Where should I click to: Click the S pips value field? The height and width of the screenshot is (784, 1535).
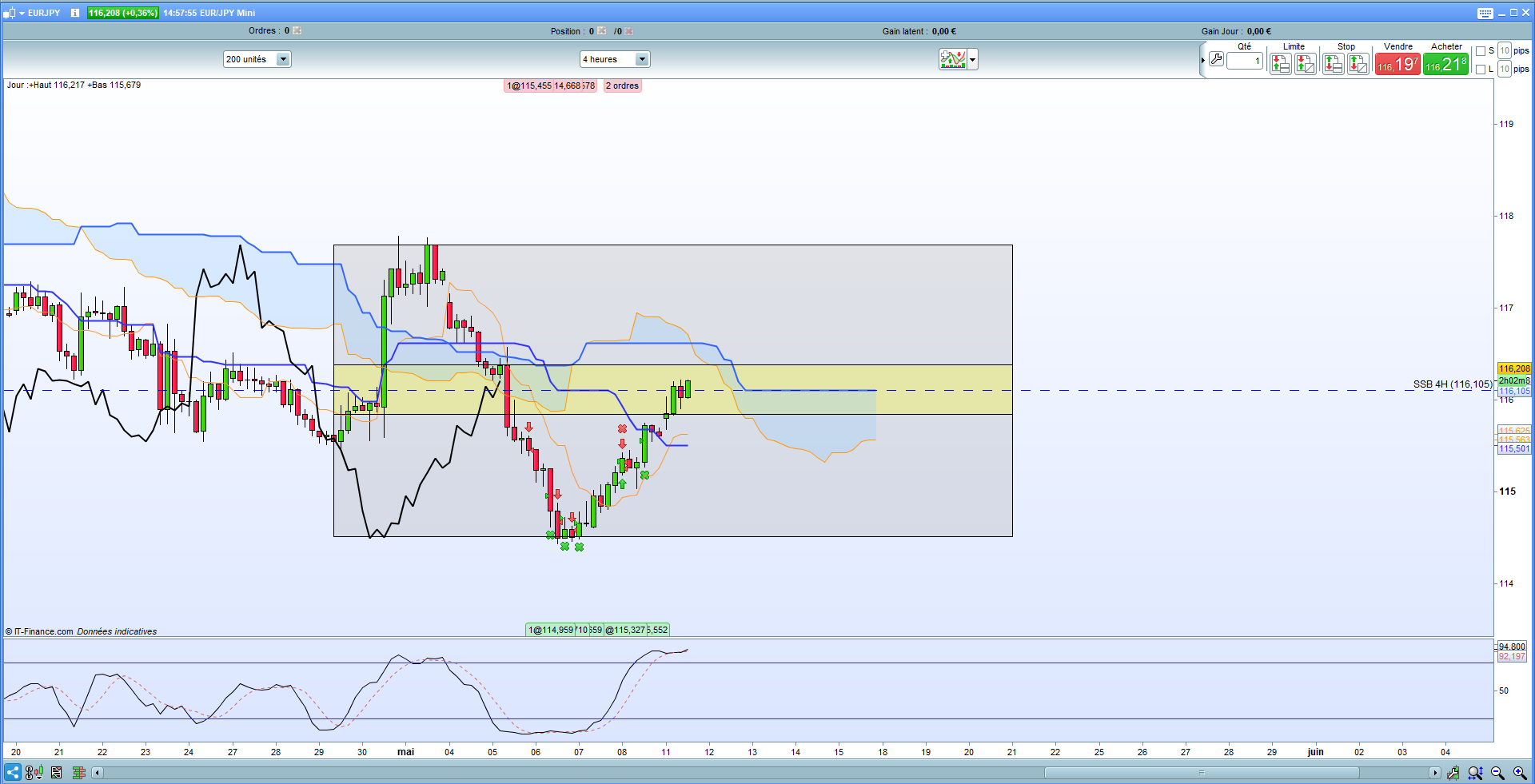point(1505,51)
